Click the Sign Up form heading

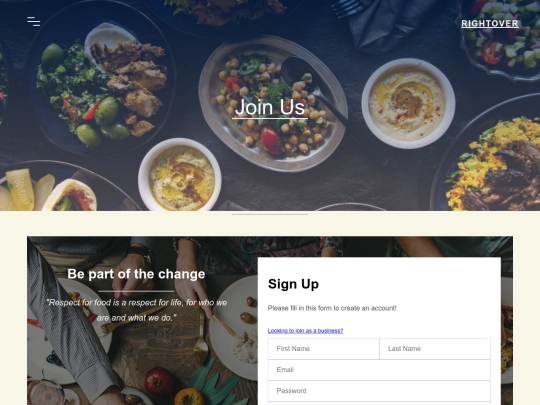[293, 284]
